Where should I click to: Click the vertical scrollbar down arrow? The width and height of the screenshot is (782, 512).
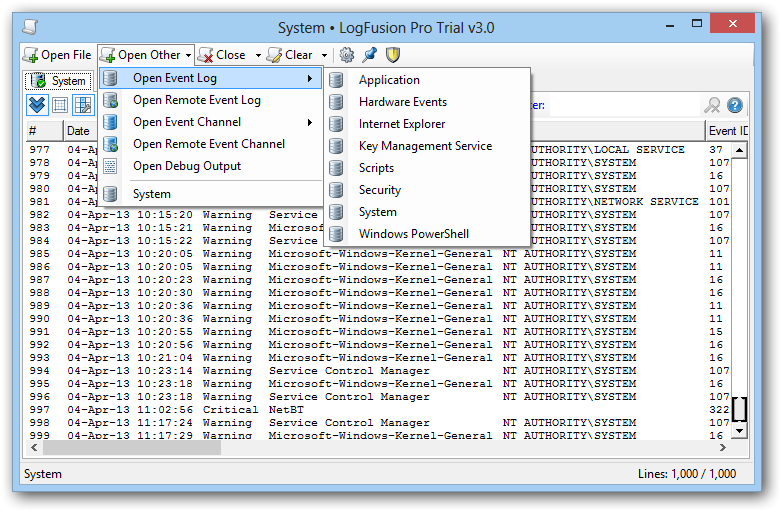click(739, 430)
